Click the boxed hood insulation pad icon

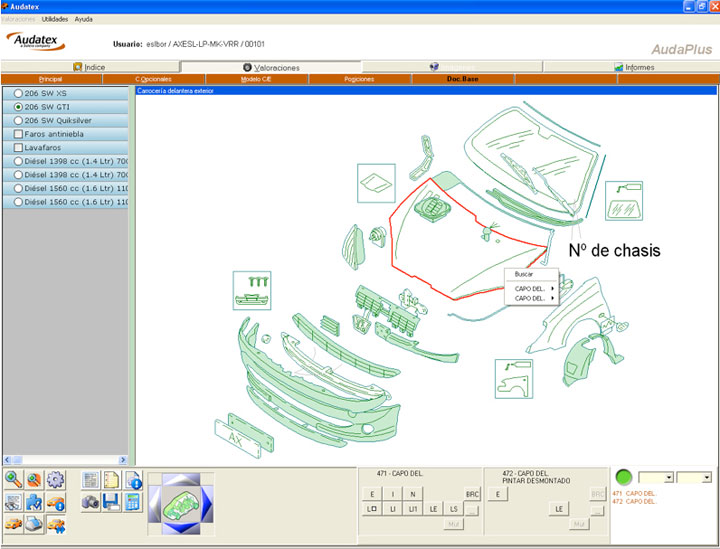tap(376, 183)
